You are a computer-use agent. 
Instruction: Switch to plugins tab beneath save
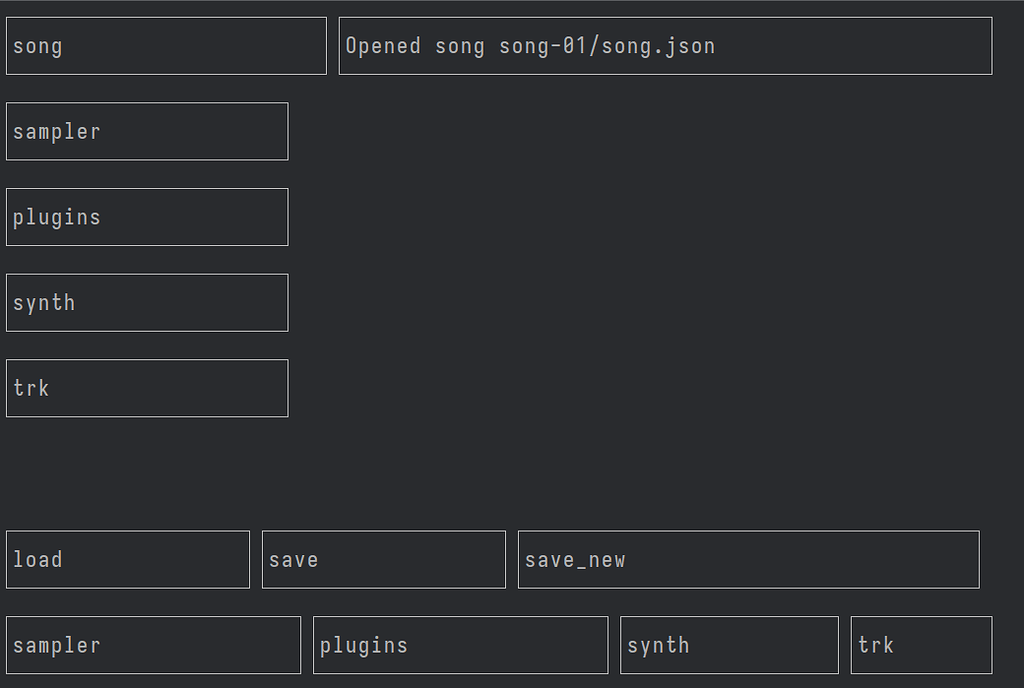click(x=460, y=645)
